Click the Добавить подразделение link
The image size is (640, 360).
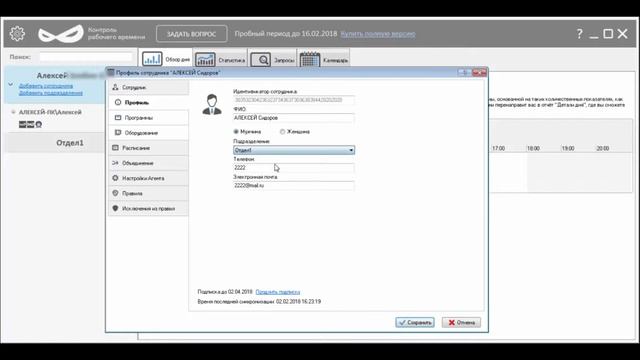[x=51, y=93]
